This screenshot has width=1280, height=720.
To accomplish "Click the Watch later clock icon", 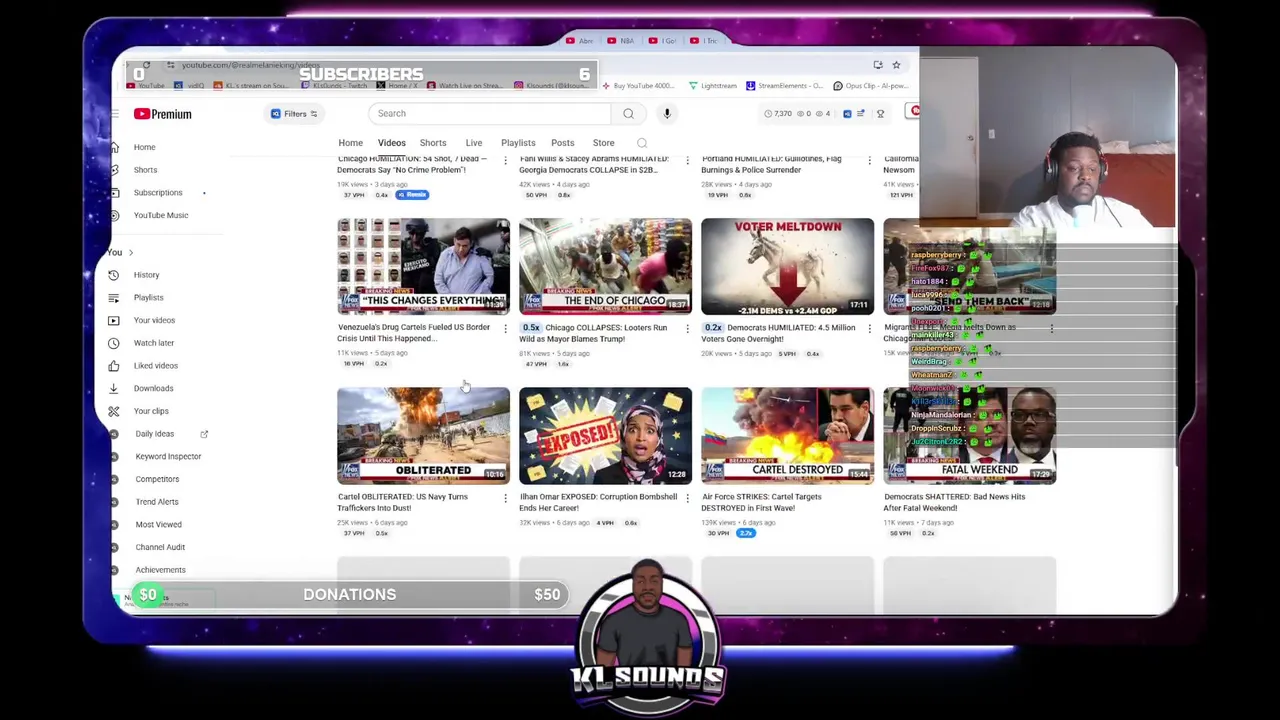I will point(114,343).
